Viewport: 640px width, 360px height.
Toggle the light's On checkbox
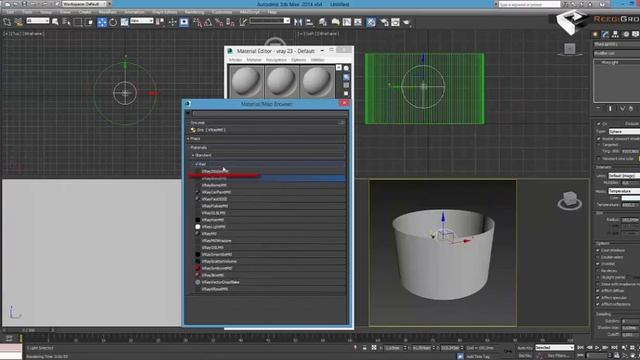coord(598,124)
